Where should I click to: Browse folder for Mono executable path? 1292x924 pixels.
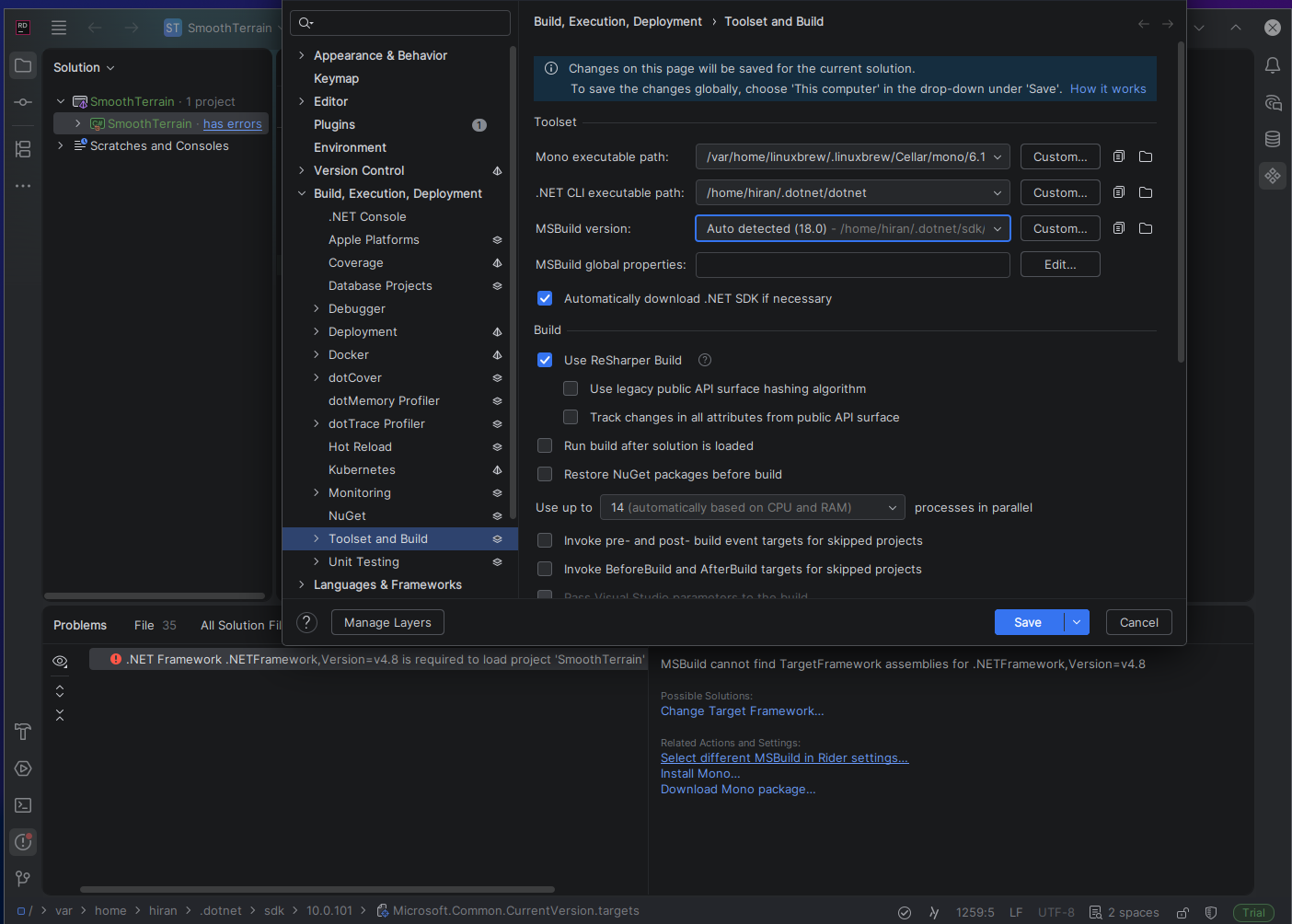(x=1146, y=156)
